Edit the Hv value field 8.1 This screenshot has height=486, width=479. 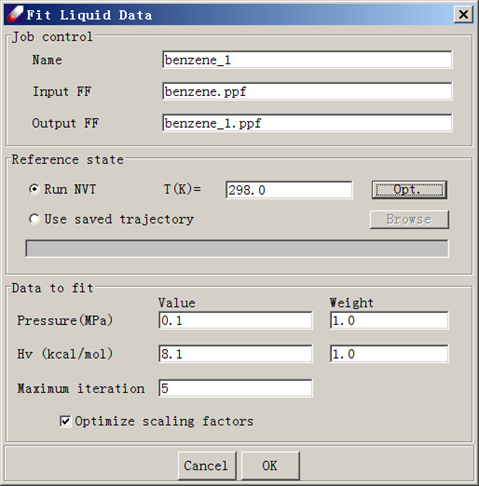pos(235,354)
